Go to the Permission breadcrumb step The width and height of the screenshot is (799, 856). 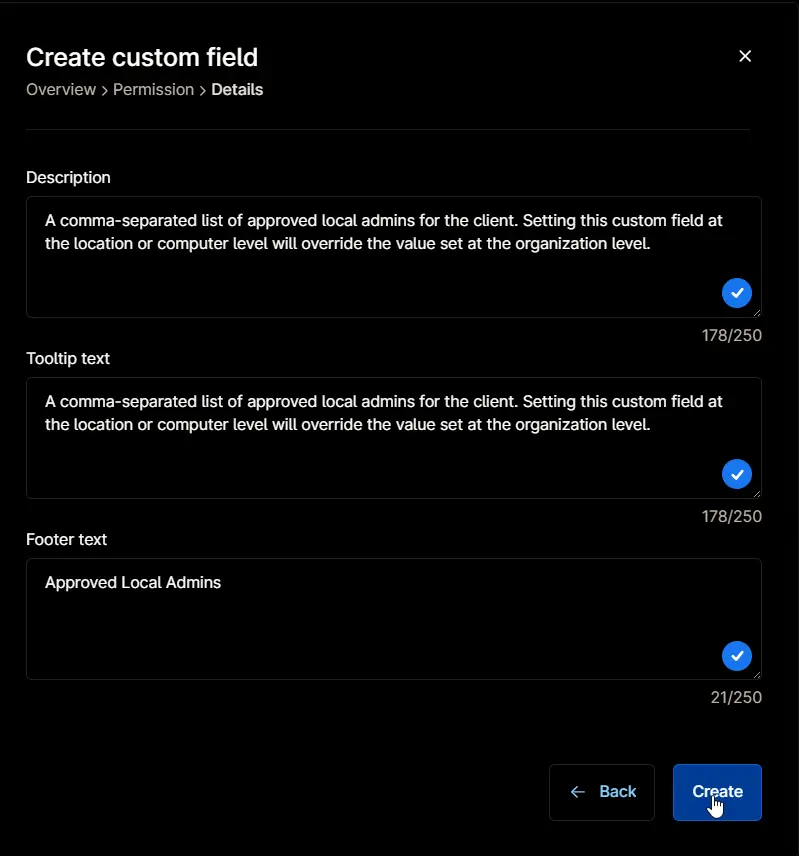[x=153, y=90]
